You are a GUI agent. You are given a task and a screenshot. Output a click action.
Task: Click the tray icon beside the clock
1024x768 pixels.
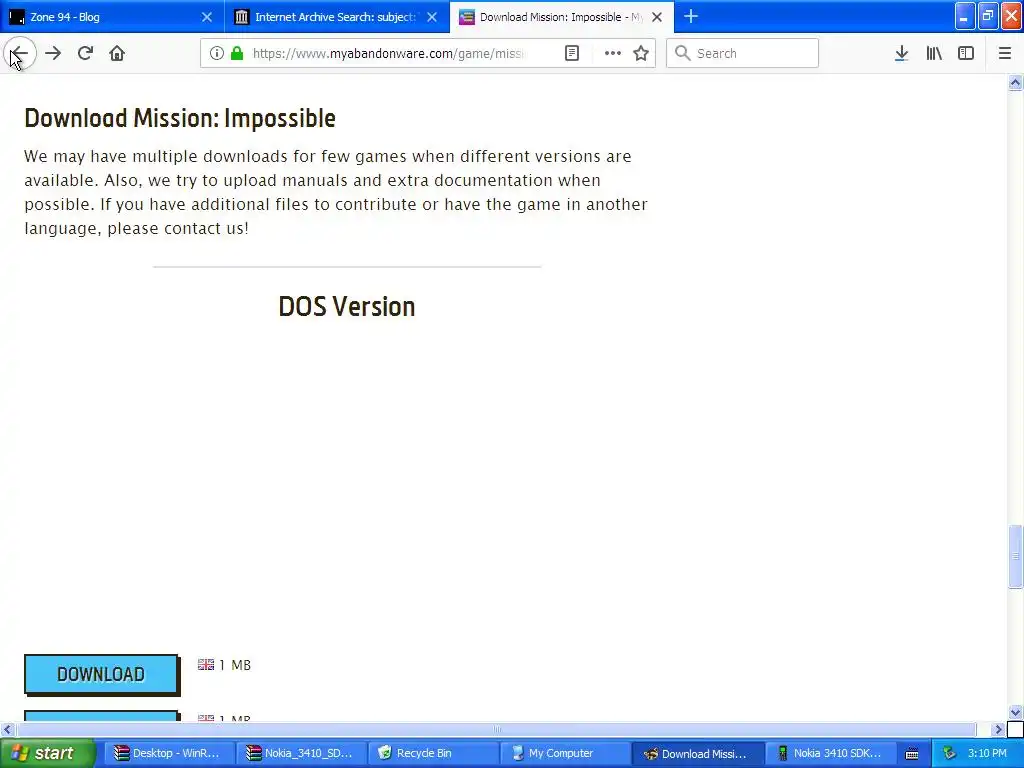(x=949, y=753)
